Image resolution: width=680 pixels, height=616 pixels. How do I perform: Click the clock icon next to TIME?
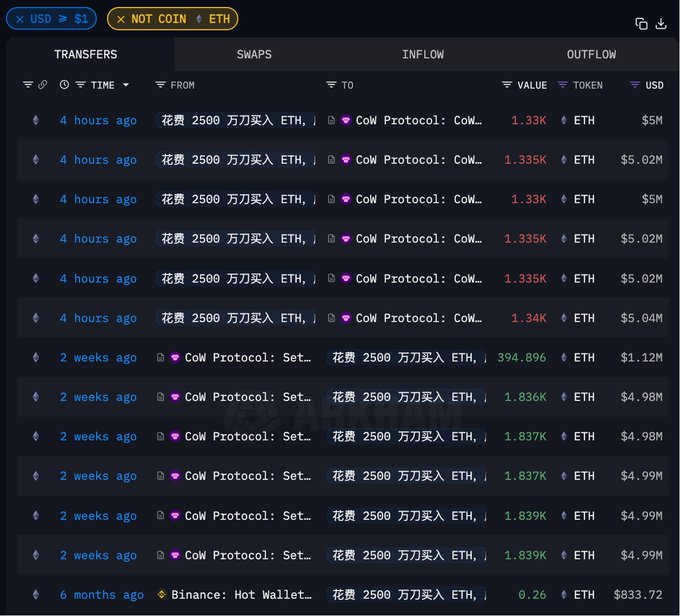pyautogui.click(x=64, y=85)
